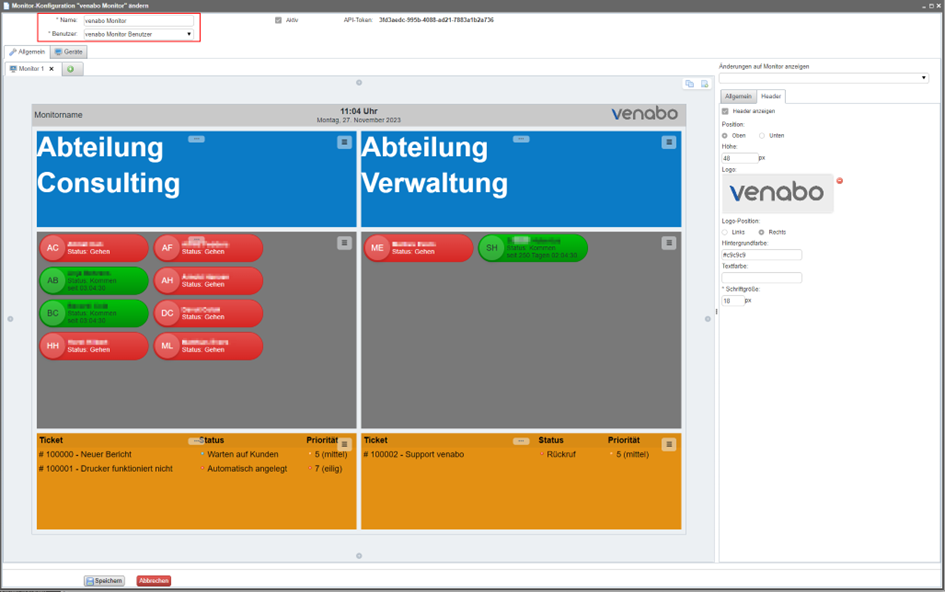Uncheck Header anzeigen checkbox
Screen dimensions: 945x592
point(725,111)
